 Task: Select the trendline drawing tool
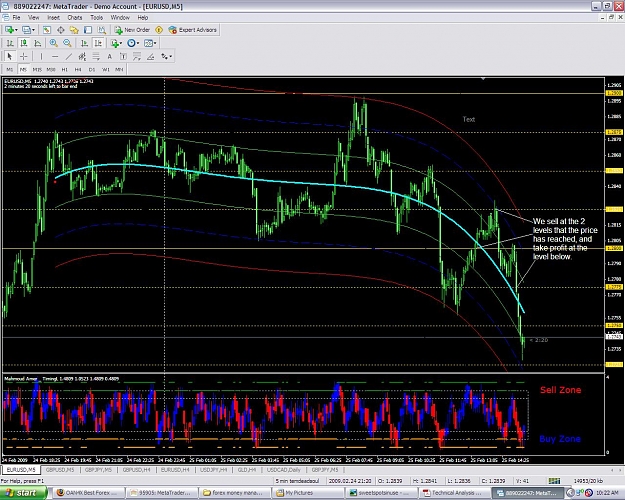click(x=69, y=56)
